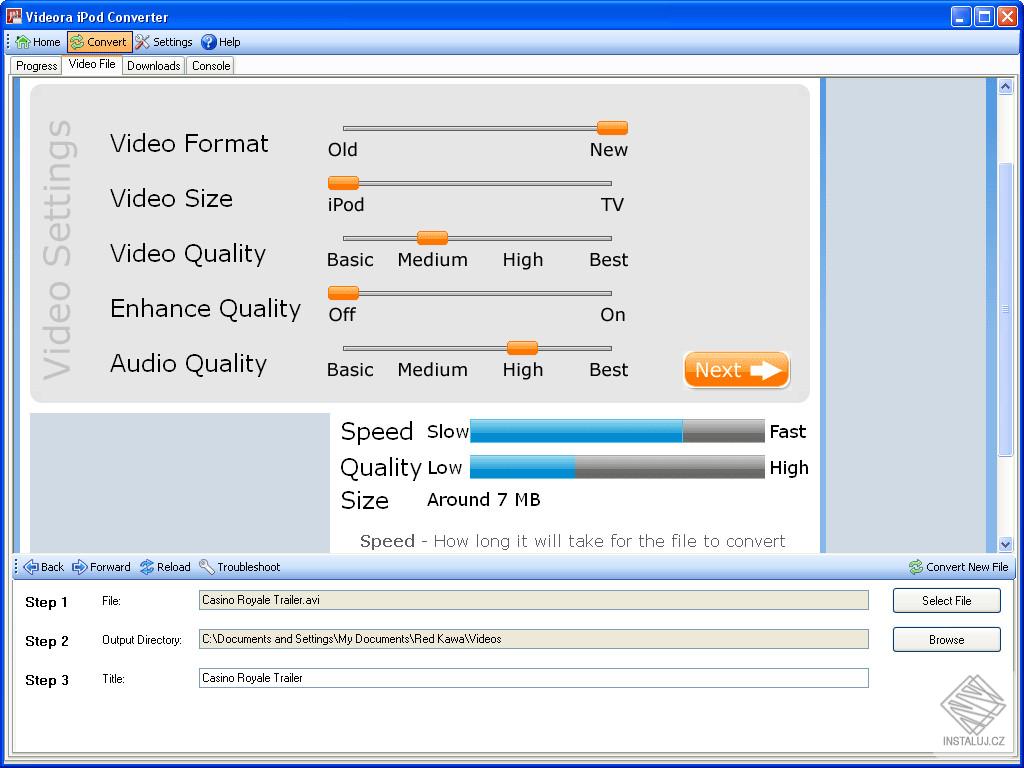The width and height of the screenshot is (1024, 768).
Task: Start Convert New File
Action: coord(959,567)
